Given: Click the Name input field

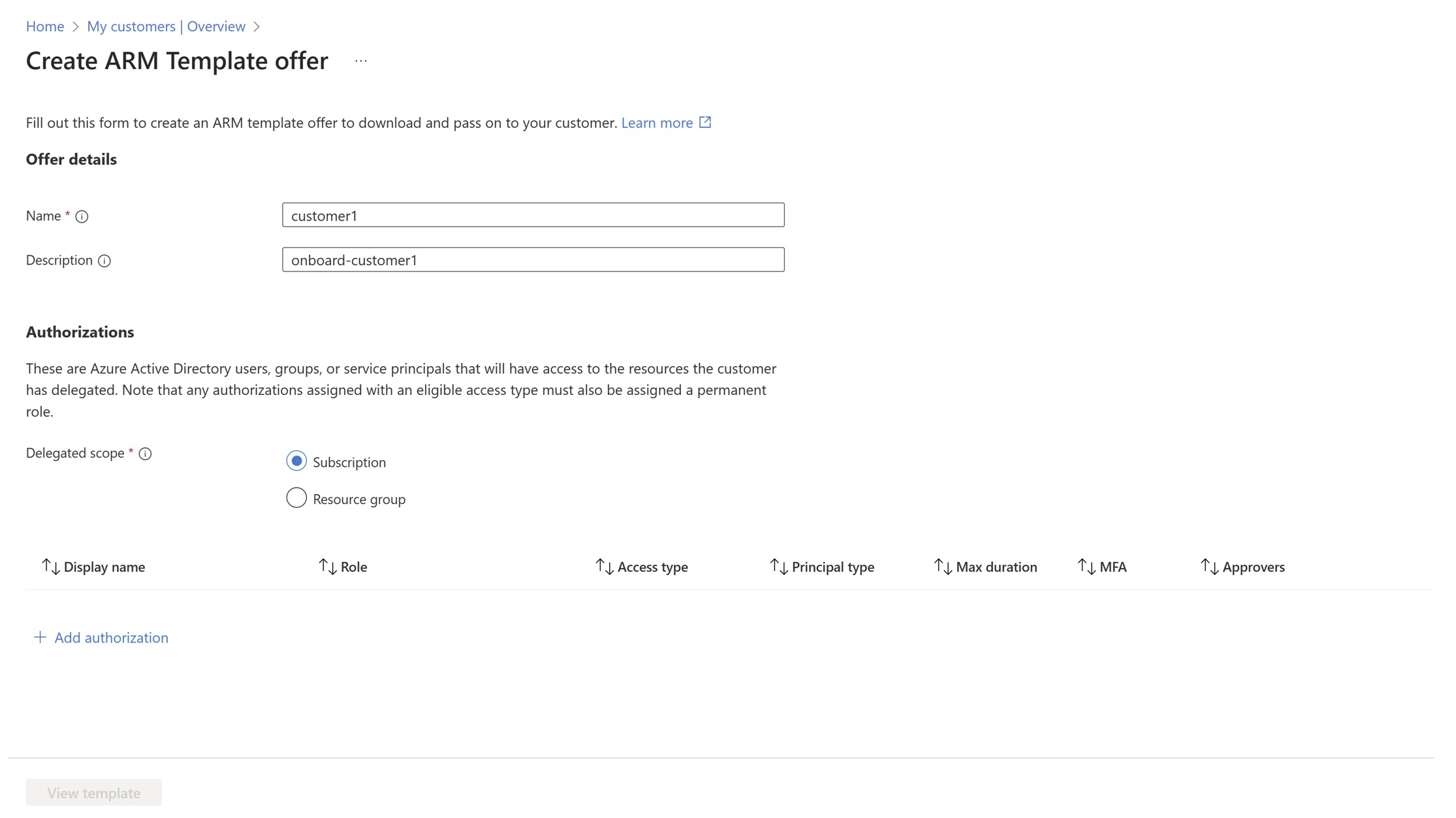Looking at the screenshot, I should point(533,215).
